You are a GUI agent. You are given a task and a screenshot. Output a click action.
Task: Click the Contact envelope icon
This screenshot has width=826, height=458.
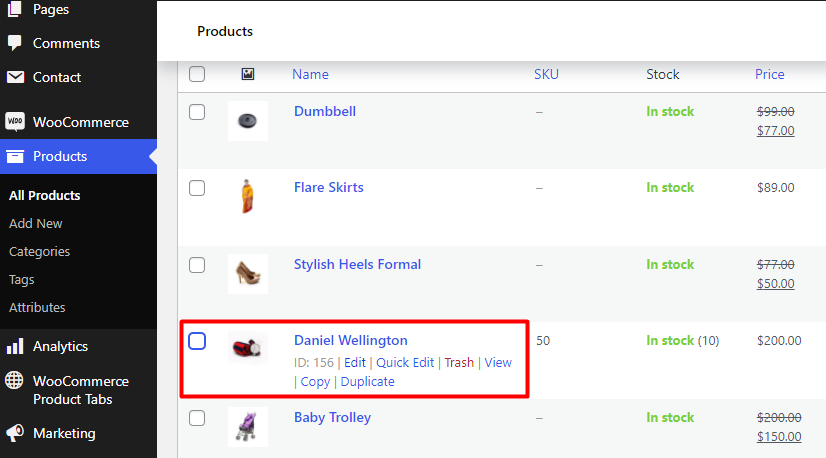[x=15, y=77]
